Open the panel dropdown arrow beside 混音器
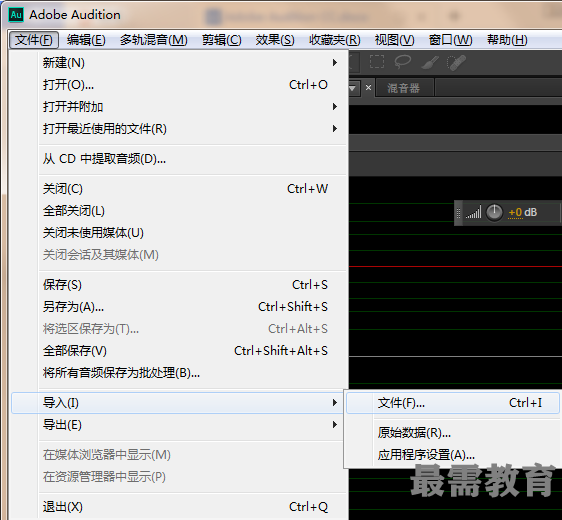The image size is (562, 520). [352, 88]
